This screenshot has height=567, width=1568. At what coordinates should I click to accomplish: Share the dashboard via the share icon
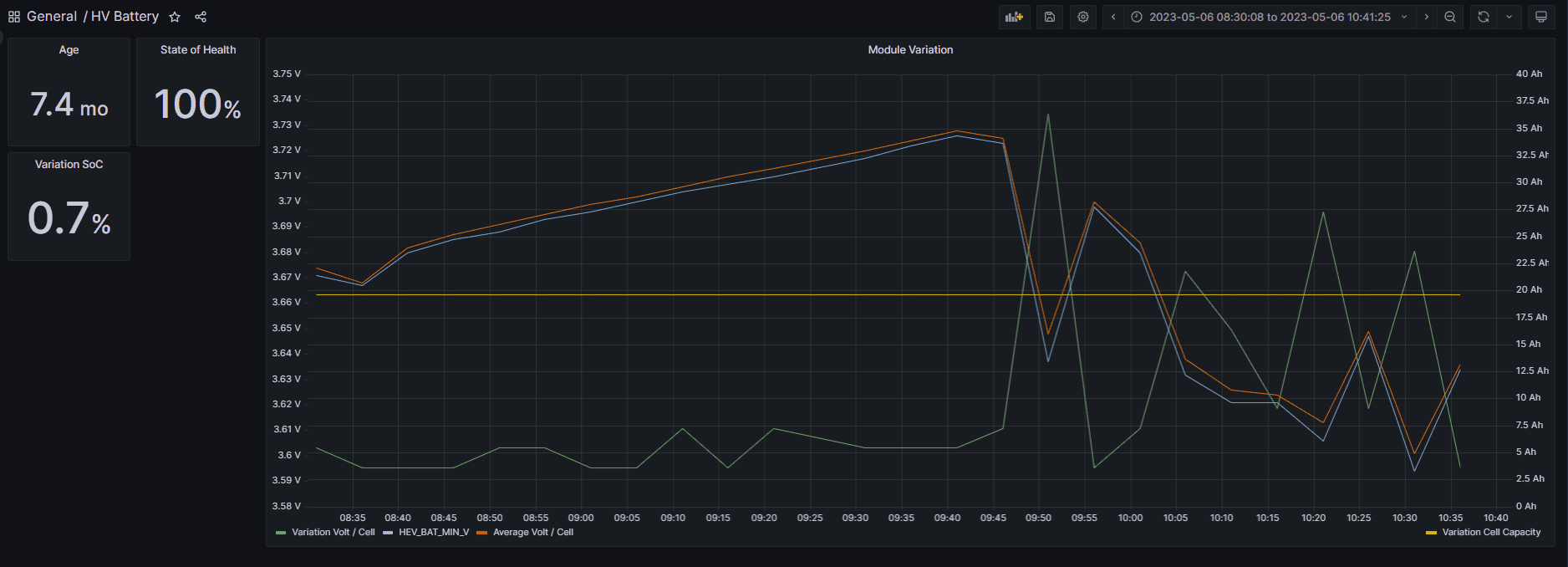click(x=201, y=17)
